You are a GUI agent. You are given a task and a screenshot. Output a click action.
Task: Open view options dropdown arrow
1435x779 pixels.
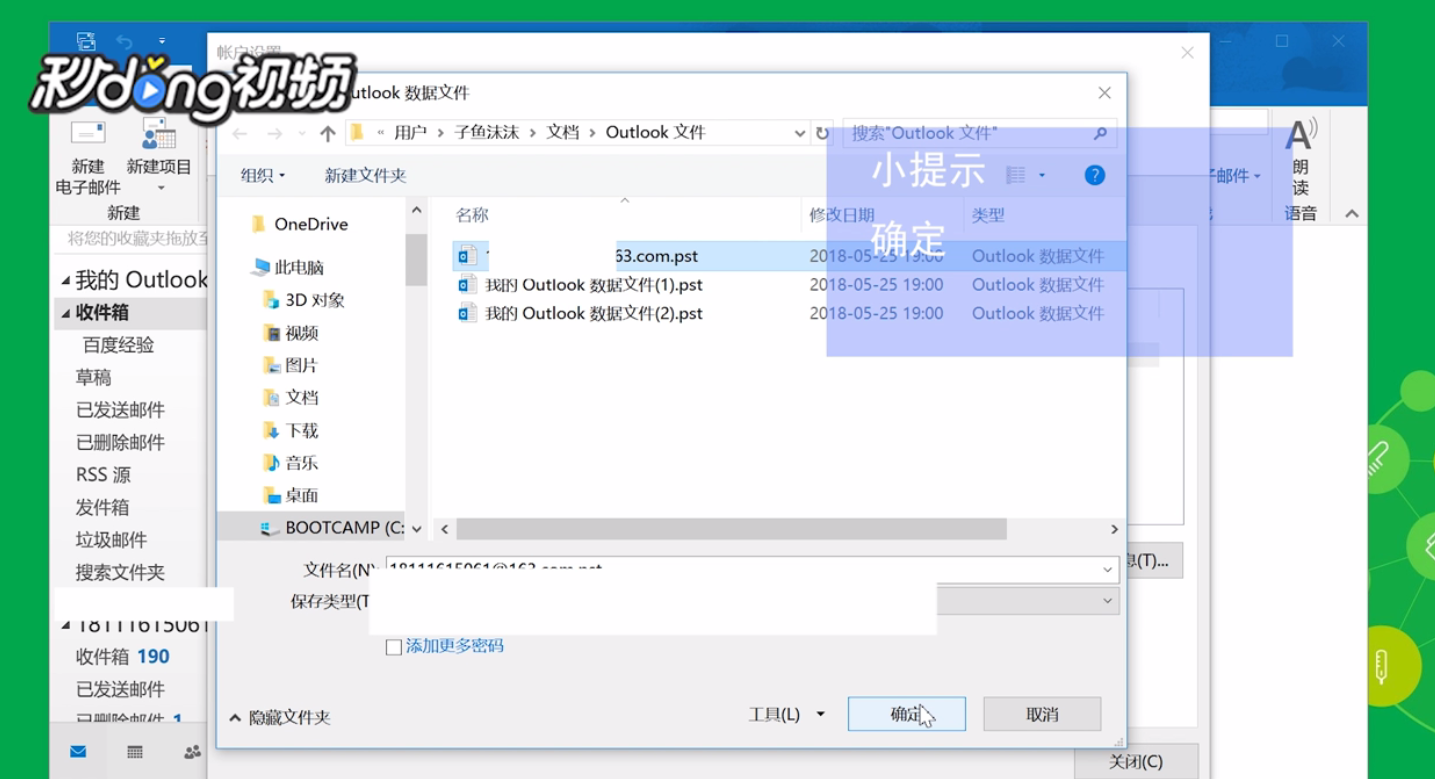coord(1042,175)
